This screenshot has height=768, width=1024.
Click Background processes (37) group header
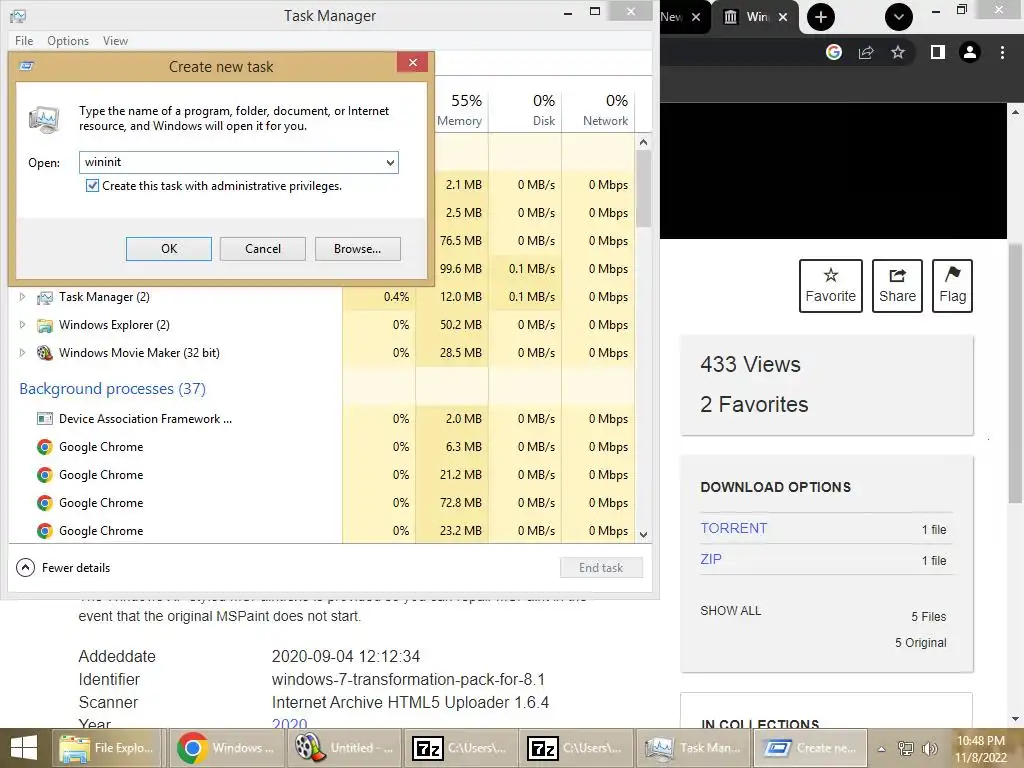[x=112, y=389]
